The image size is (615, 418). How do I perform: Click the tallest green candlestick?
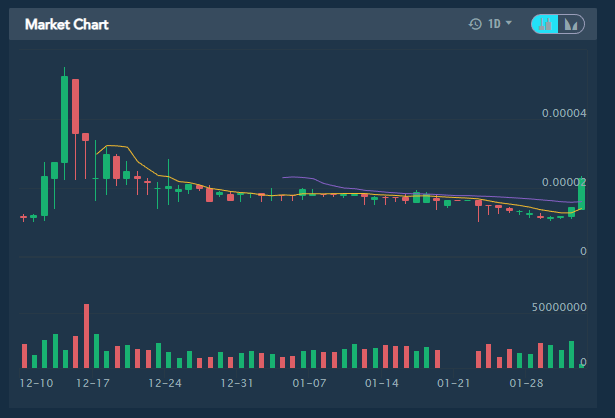point(65,118)
